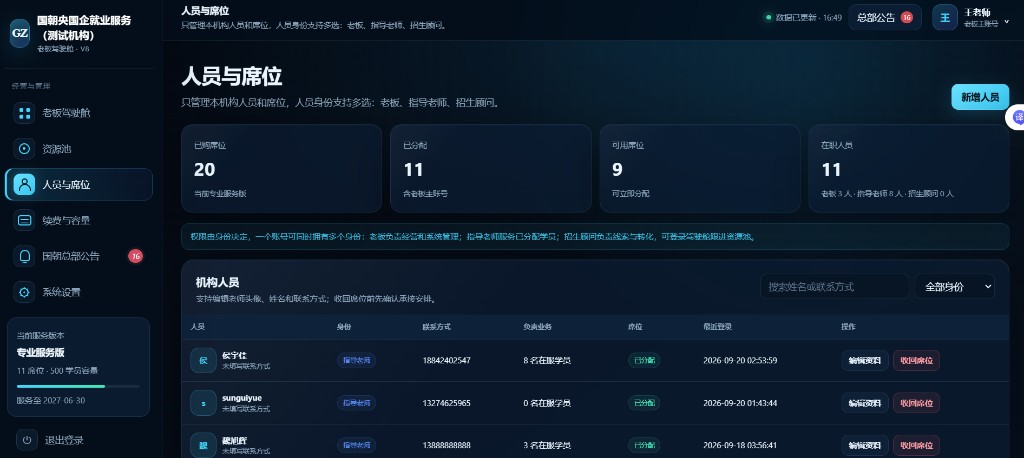This screenshot has height=458, width=1024.
Task: Click 服务至 2027-06-30 text
Action: 51,400
